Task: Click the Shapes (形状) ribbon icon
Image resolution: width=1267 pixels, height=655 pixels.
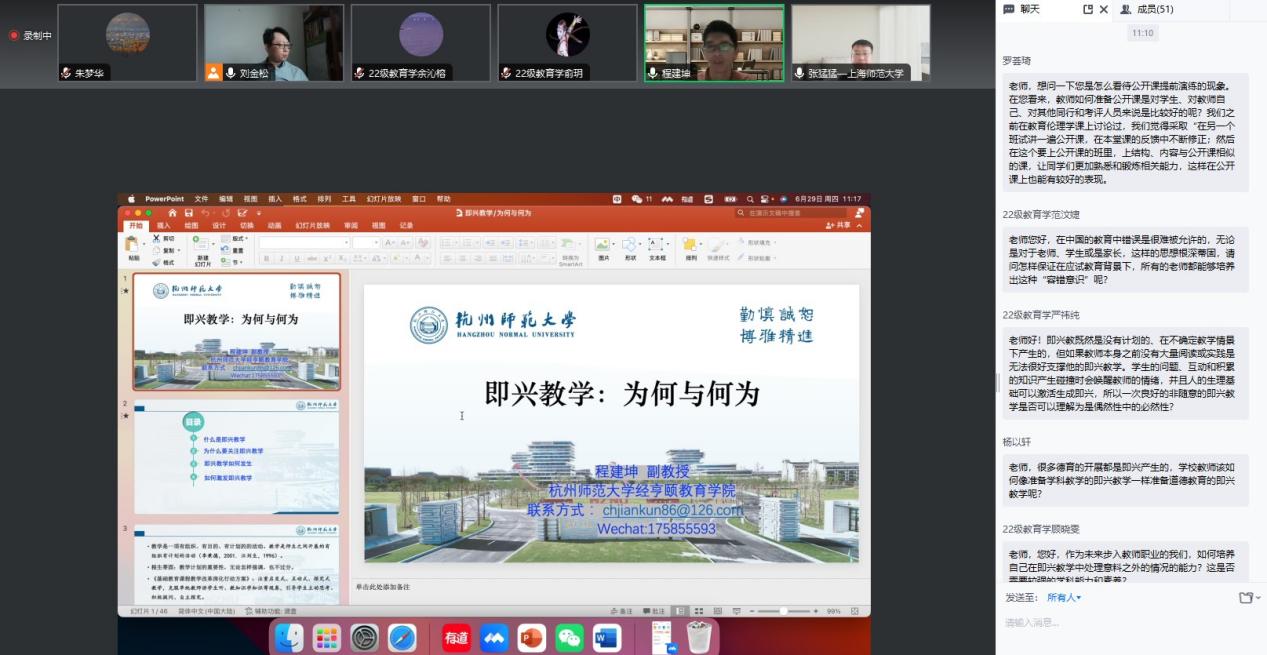Action: (x=630, y=246)
